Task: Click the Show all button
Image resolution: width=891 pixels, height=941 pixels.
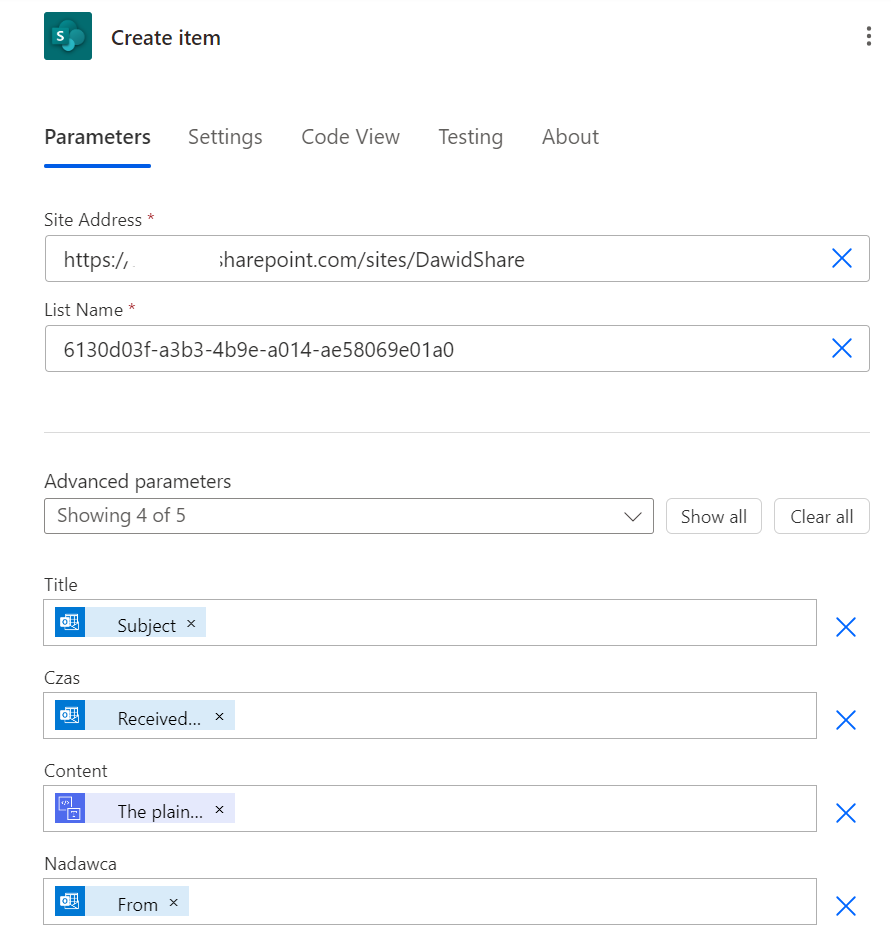Action: [x=713, y=517]
